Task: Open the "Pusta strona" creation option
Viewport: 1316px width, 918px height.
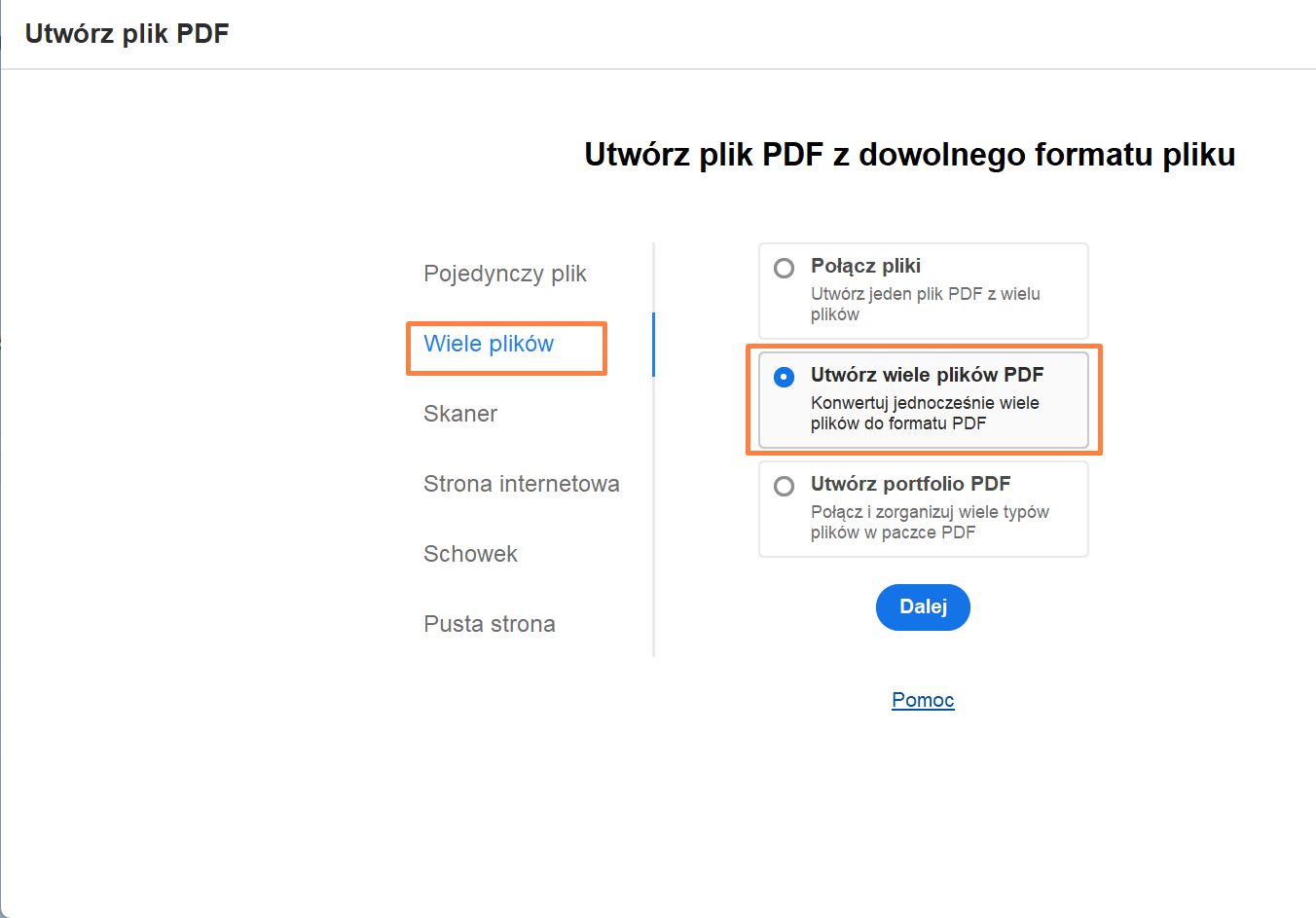Action: point(489,624)
